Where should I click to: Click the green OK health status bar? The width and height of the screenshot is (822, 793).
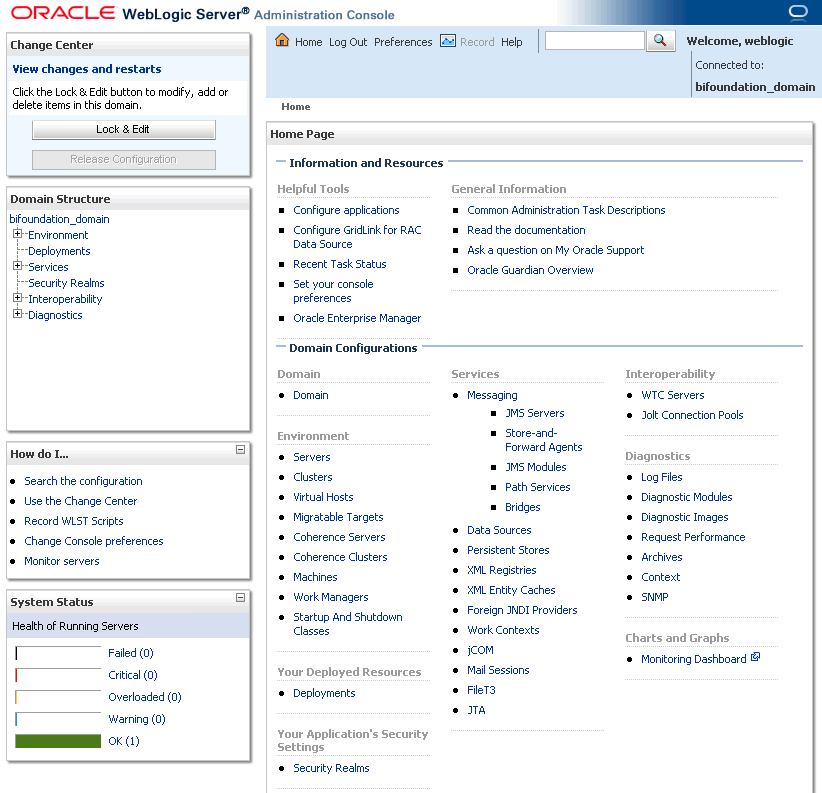tap(58, 741)
